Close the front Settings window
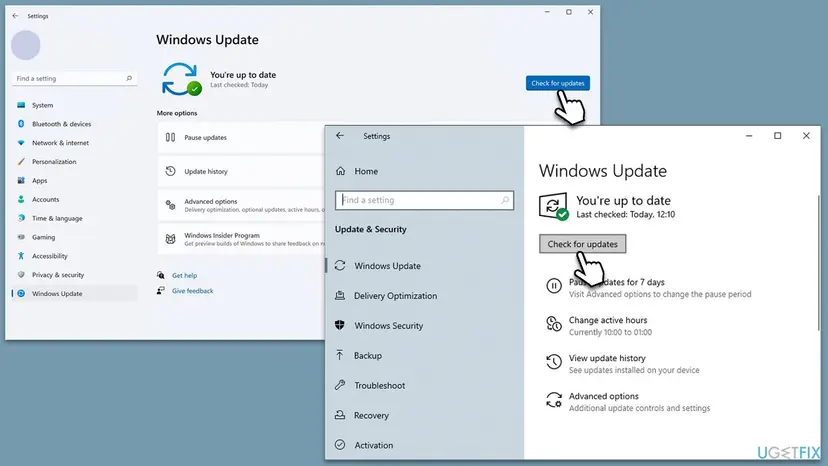The width and height of the screenshot is (828, 466). pos(806,136)
